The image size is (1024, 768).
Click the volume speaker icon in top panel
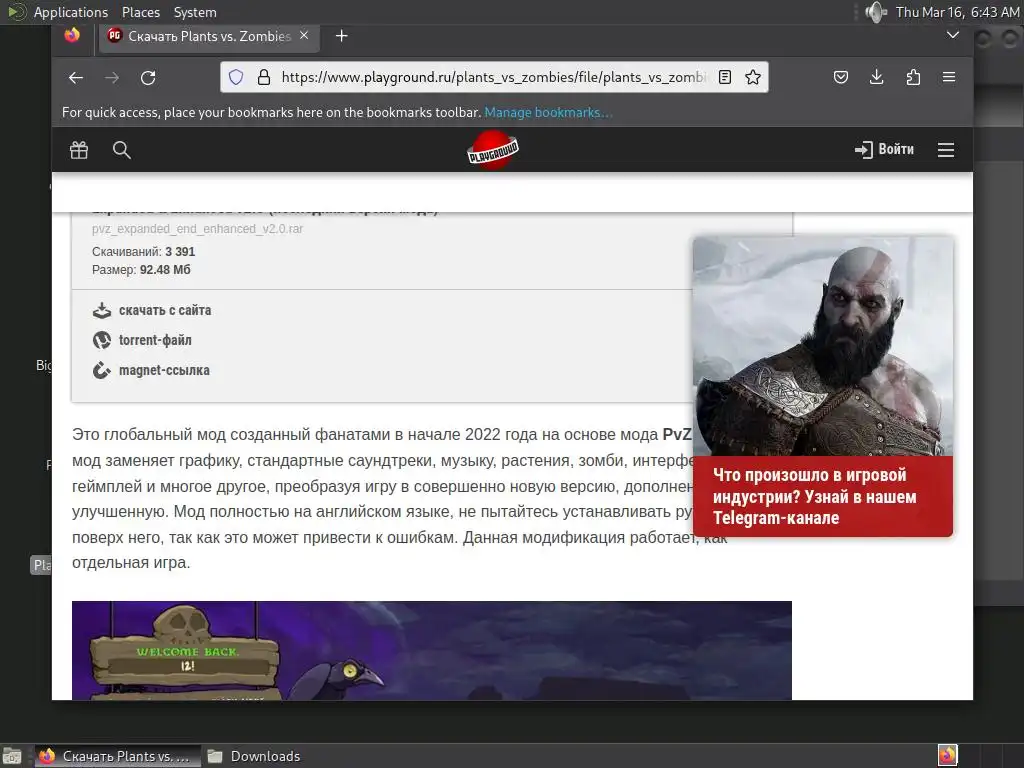(x=875, y=12)
